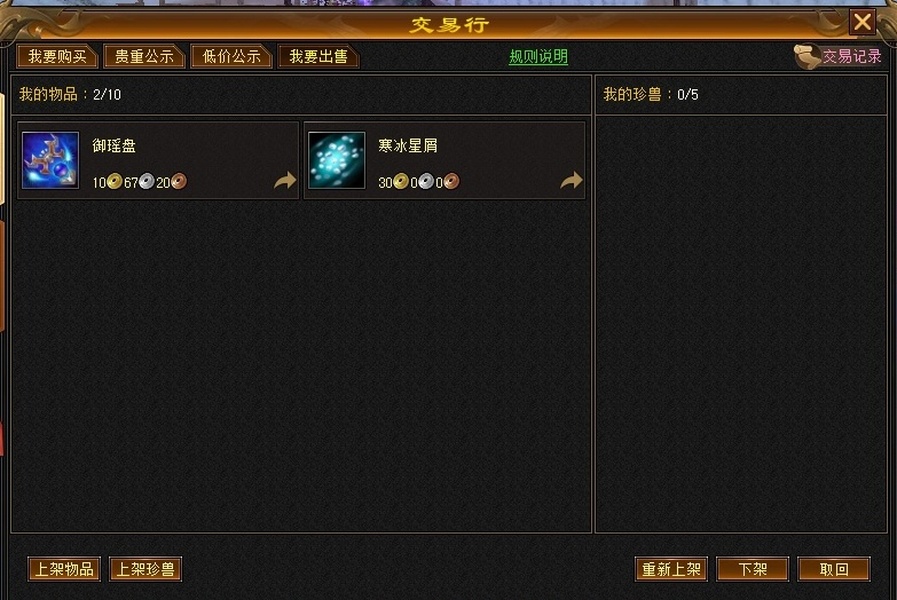This screenshot has height=600, width=897.
Task: Click the 重新上架 button
Action: point(671,569)
